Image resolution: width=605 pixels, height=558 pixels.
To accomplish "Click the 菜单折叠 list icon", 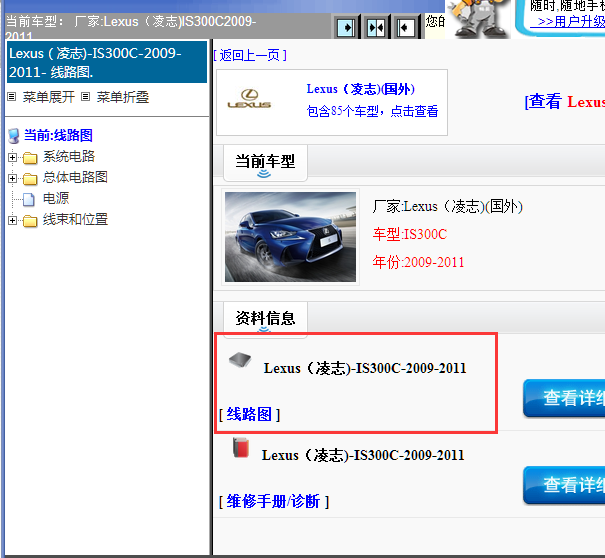I will pos(85,97).
